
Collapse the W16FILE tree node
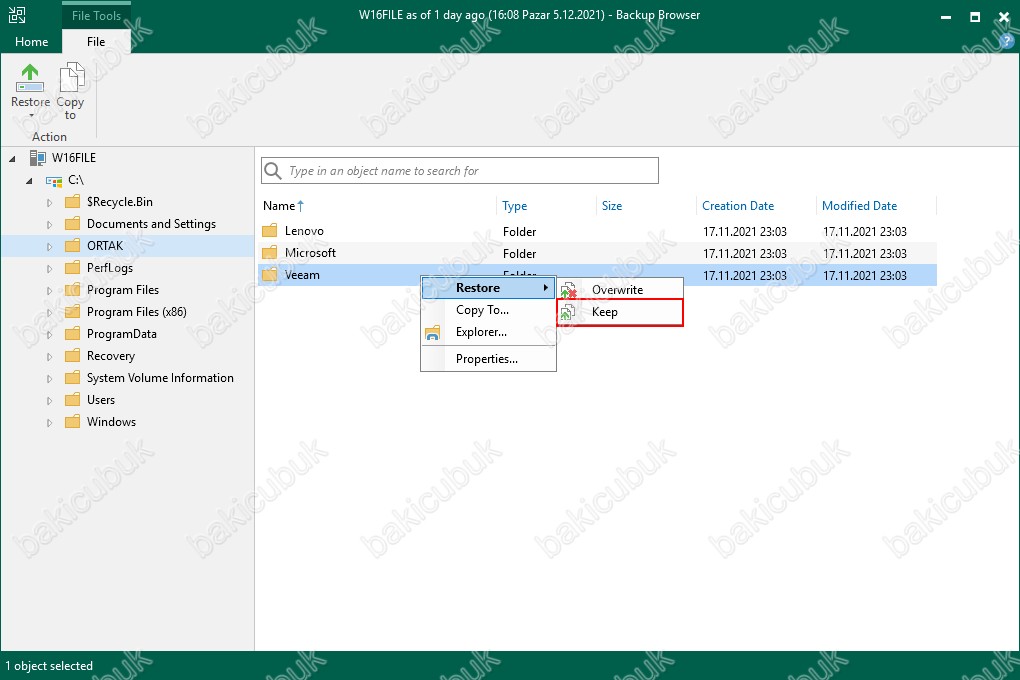pyautogui.click(x=12, y=159)
